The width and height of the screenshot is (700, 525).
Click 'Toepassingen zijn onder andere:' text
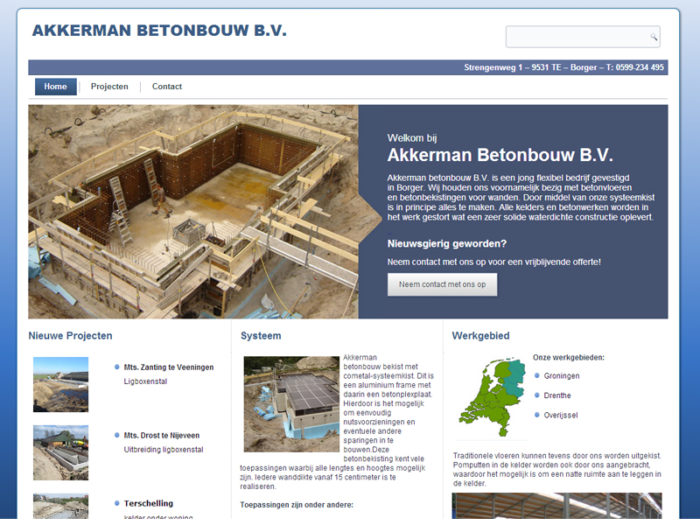tap(297, 505)
